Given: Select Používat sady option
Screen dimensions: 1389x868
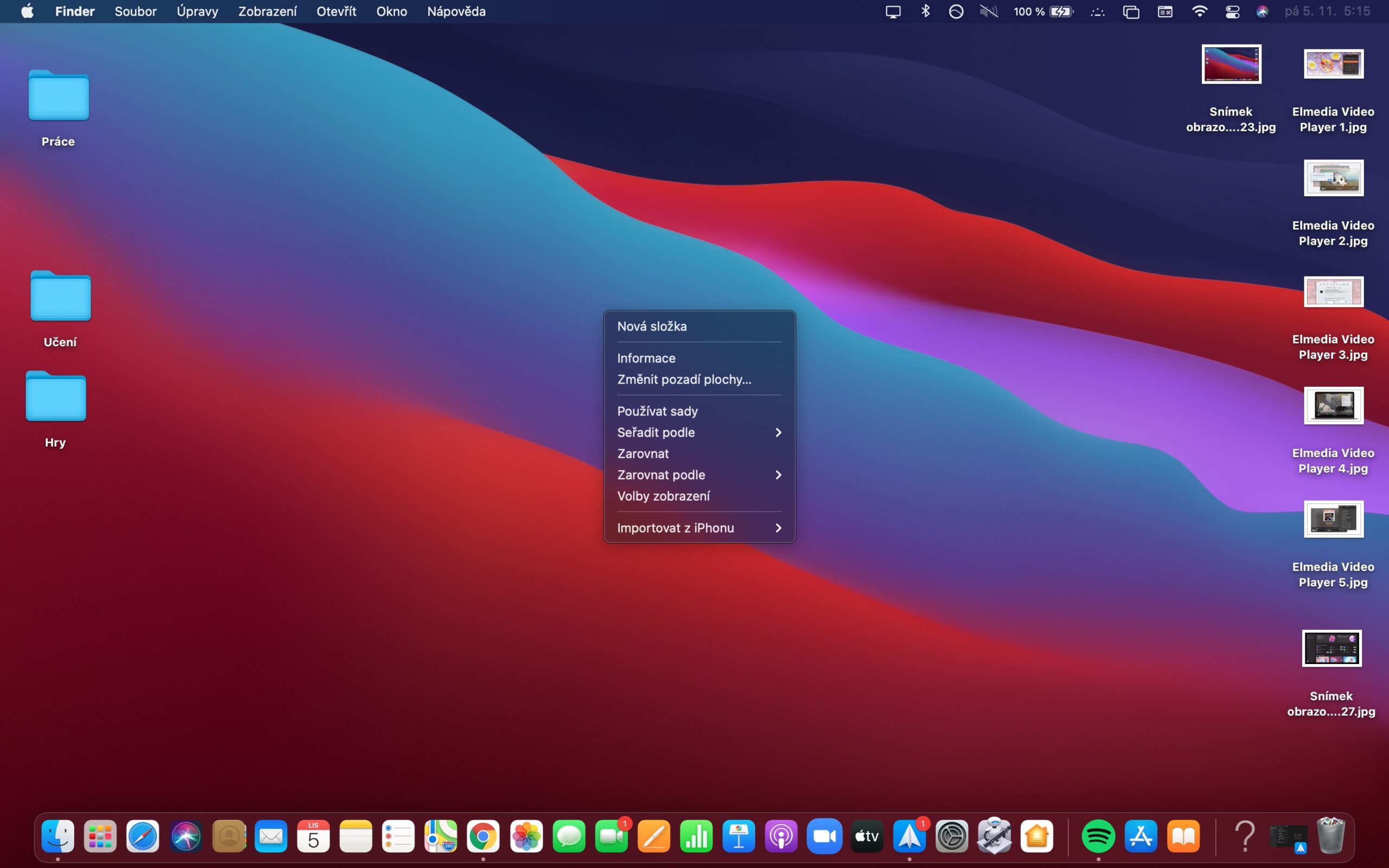Looking at the screenshot, I should (658, 411).
